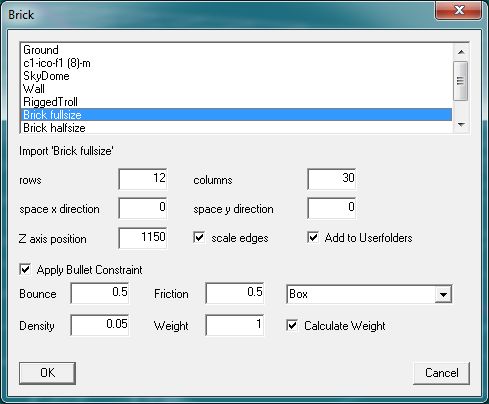Select SkyDome in the list
The image size is (489, 404).
tap(236, 76)
